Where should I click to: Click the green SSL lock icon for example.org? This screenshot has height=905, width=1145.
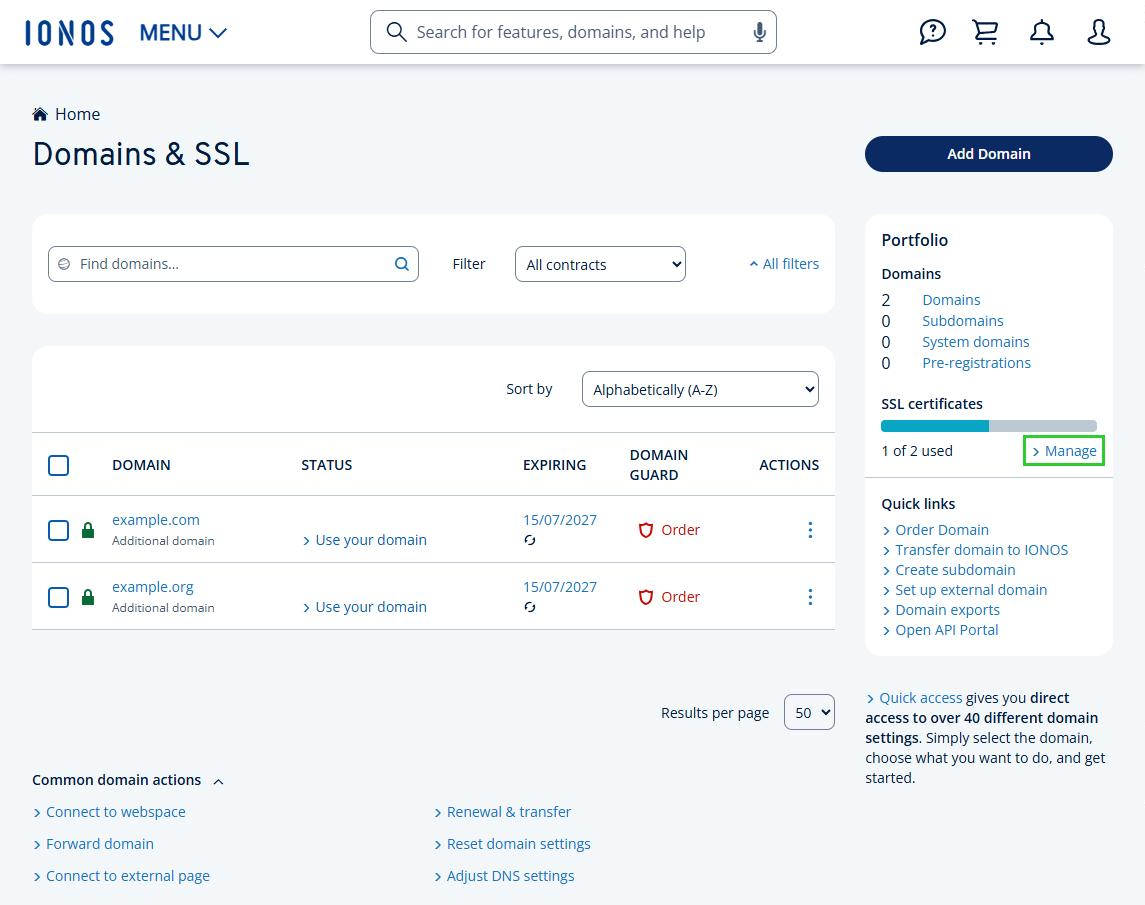(88, 597)
